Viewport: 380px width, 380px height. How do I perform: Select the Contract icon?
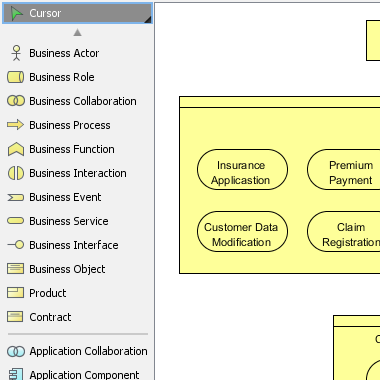click(x=15, y=317)
